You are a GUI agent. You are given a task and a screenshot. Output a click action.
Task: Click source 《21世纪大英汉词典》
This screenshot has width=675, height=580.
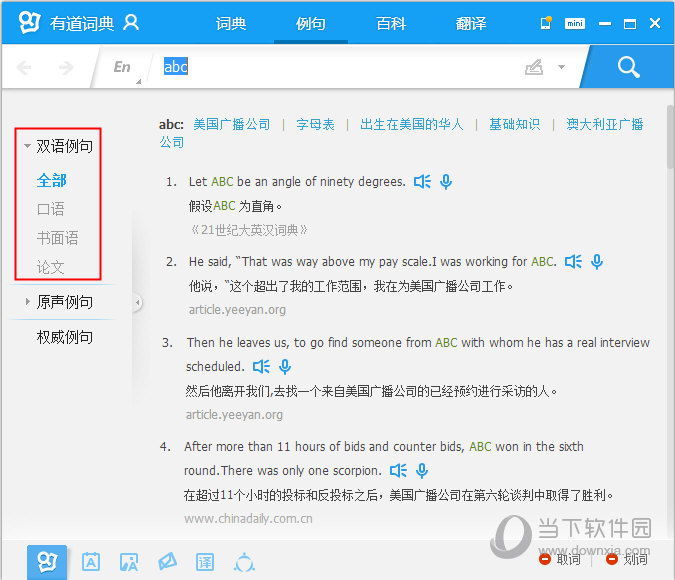click(248, 230)
